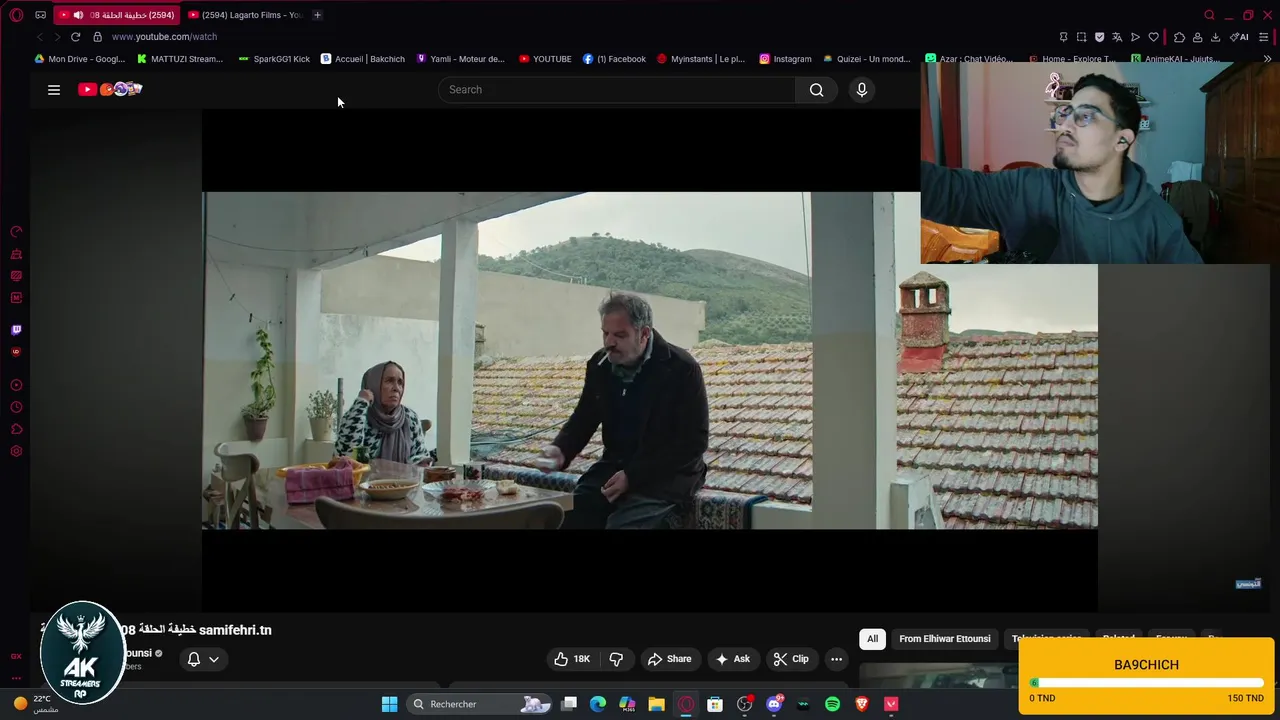Screen dimensions: 1280x720
Task: Like the video with 18K likes
Action: click(572, 659)
